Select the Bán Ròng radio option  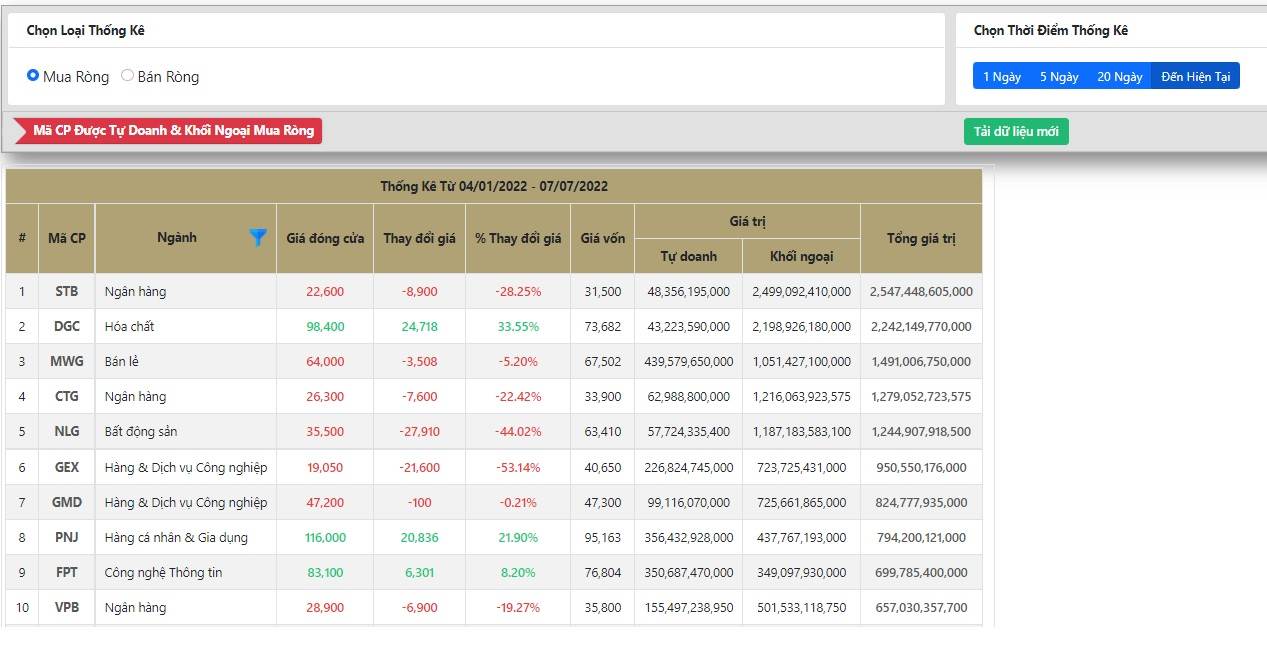click(x=127, y=75)
